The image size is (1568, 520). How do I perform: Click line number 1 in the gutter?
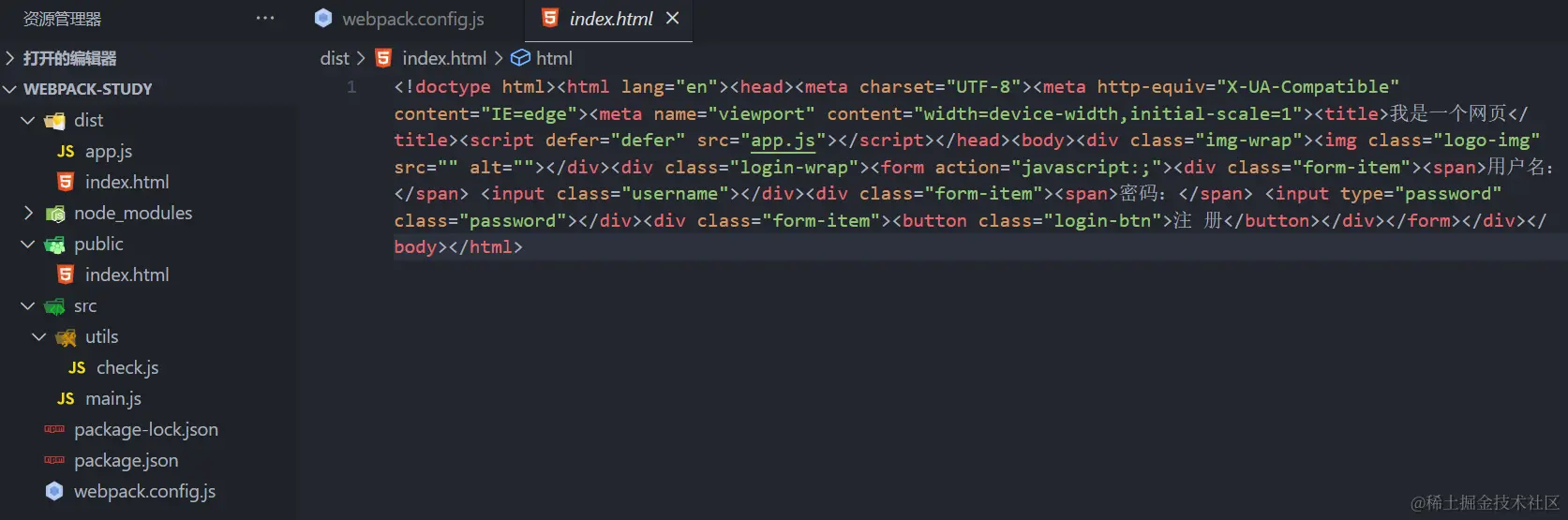[x=351, y=87]
